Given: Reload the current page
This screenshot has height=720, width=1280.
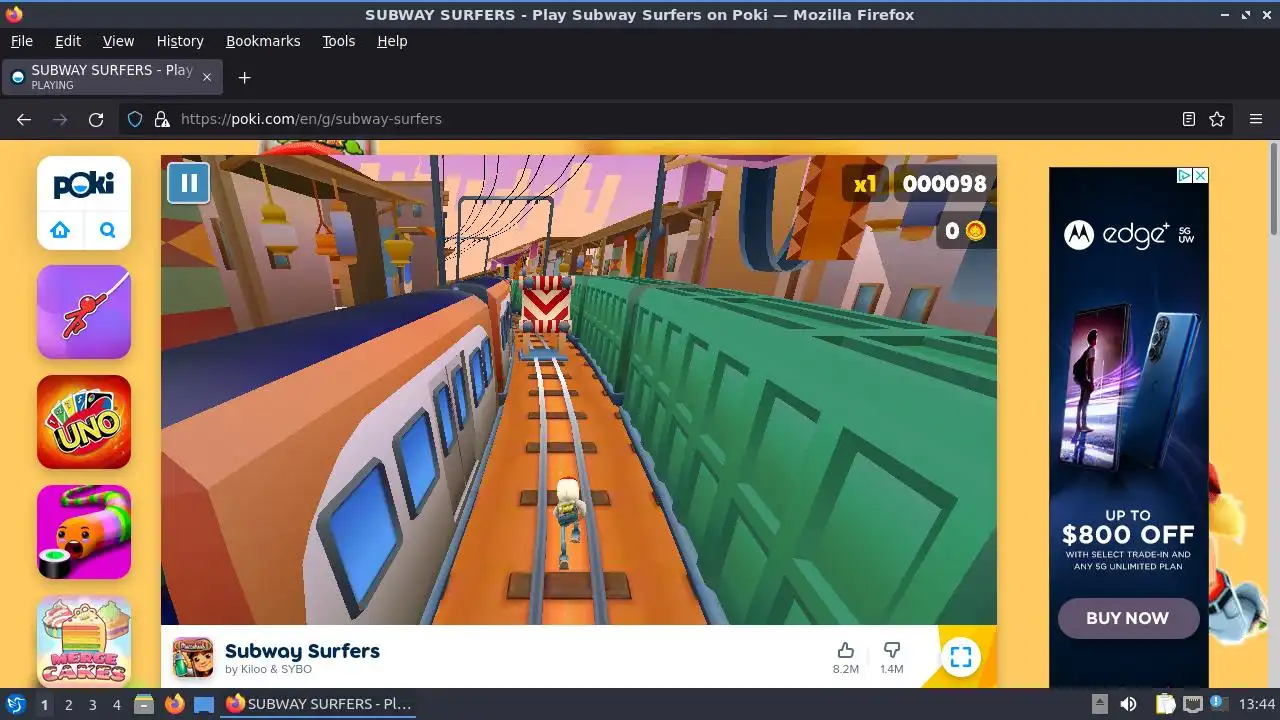Looking at the screenshot, I should point(96,119).
